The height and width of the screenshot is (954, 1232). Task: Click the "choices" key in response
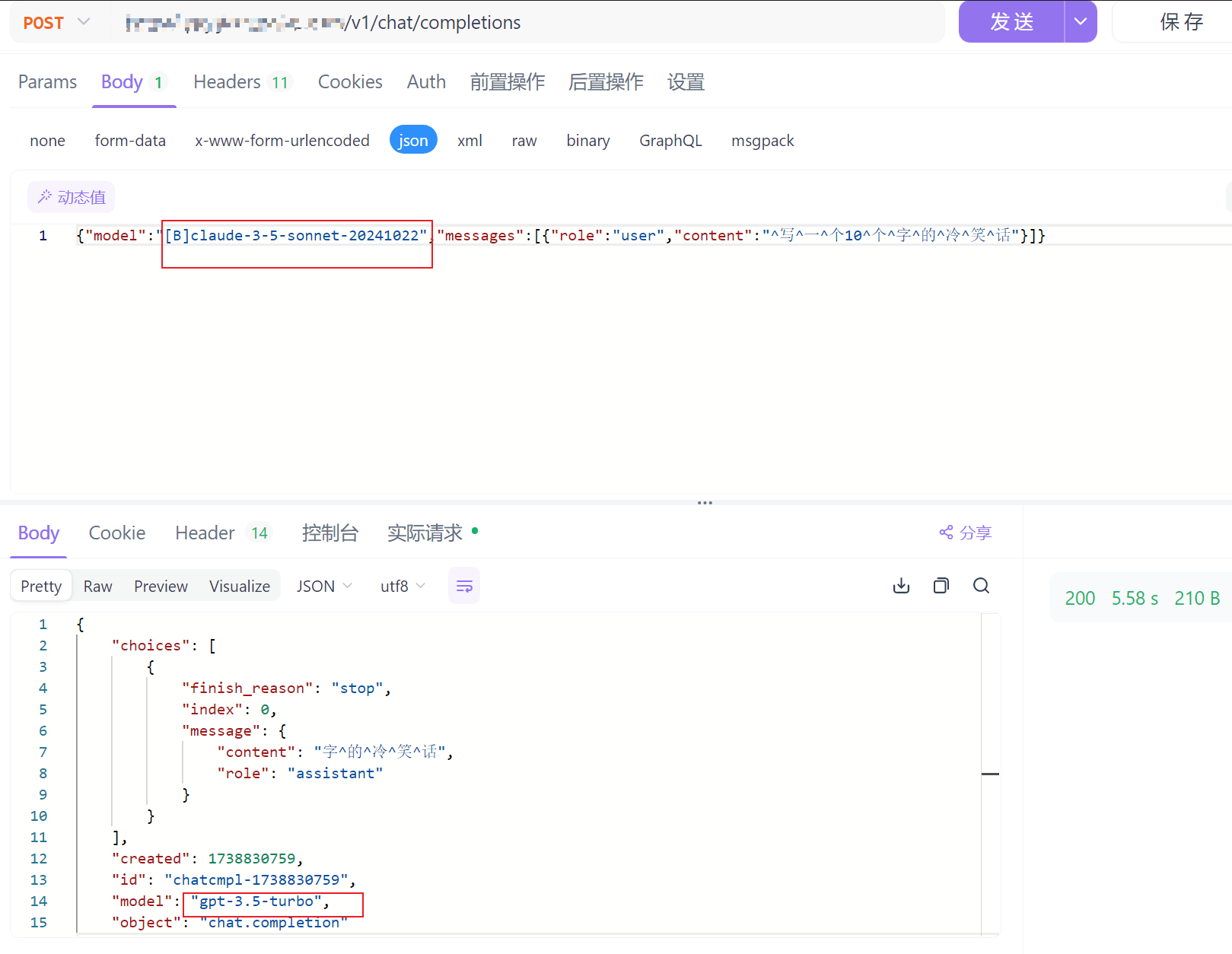tap(151, 646)
